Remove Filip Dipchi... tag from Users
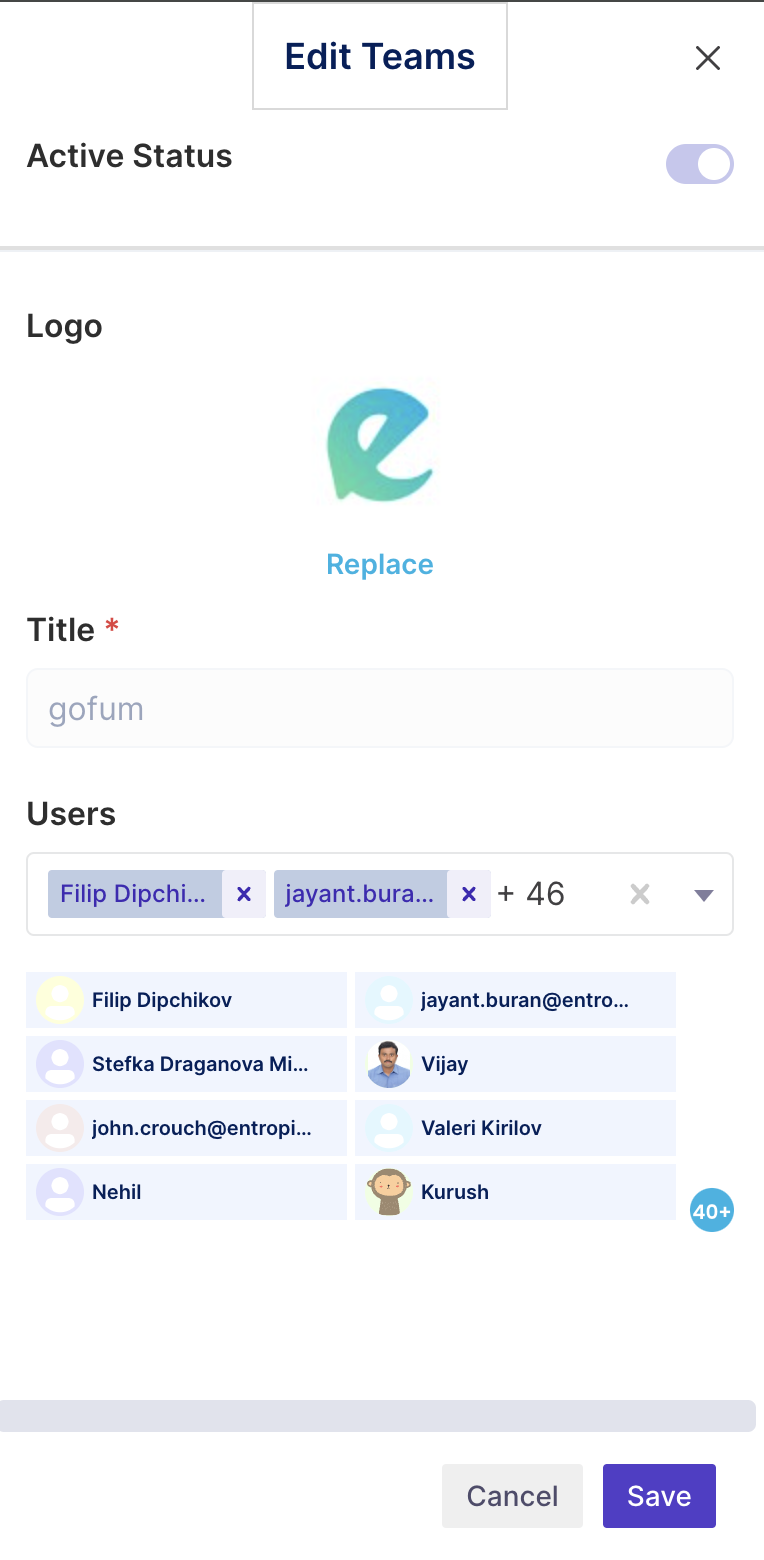The height and width of the screenshot is (1560, 764). coord(244,894)
